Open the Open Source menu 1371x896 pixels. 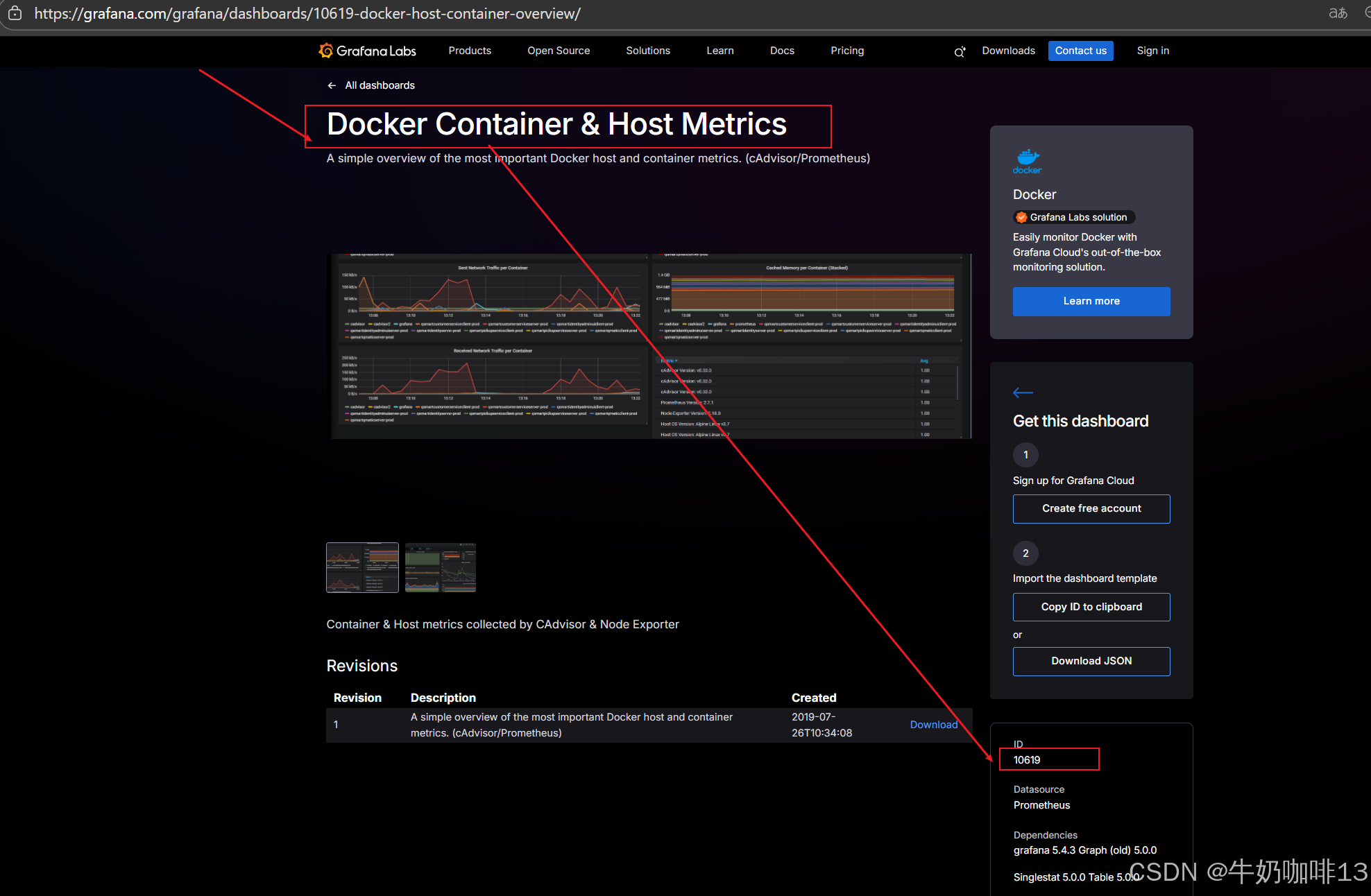(559, 51)
